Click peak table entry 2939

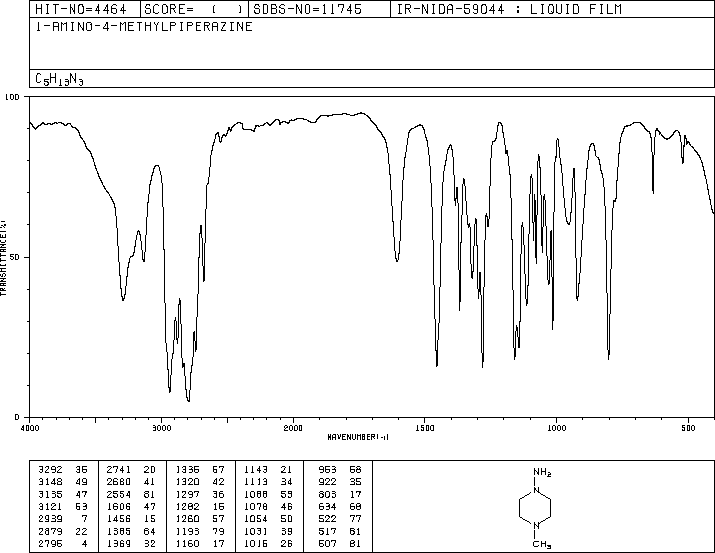pyautogui.click(x=50, y=519)
